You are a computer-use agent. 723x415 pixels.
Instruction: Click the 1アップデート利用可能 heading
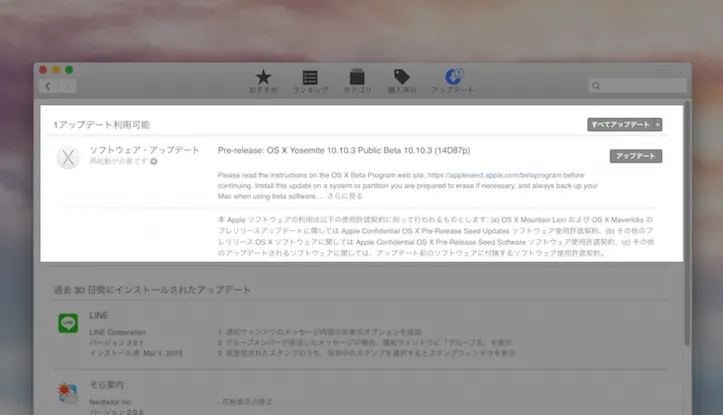pyautogui.click(x=101, y=125)
